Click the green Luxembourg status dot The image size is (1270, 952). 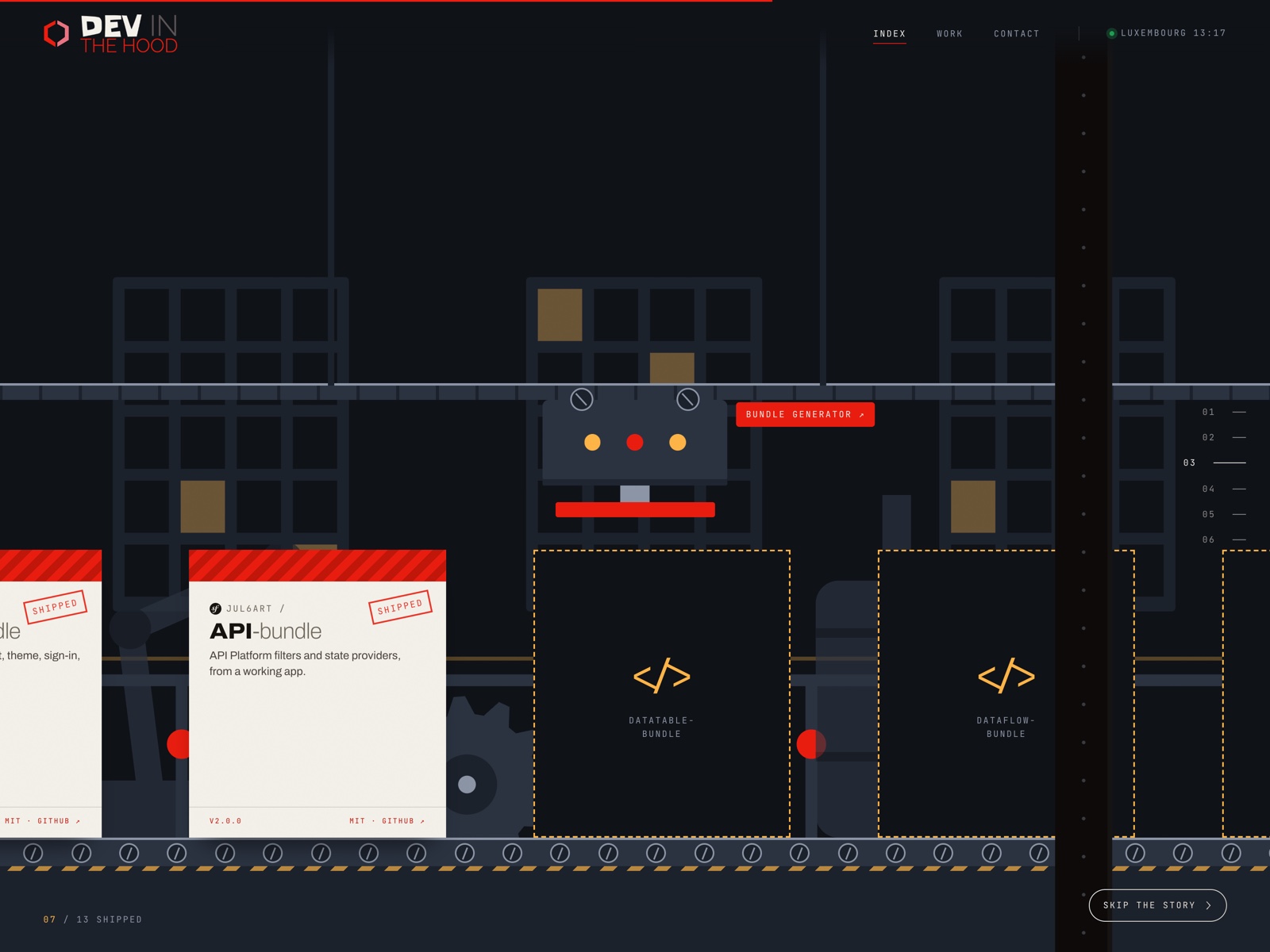(x=1111, y=33)
